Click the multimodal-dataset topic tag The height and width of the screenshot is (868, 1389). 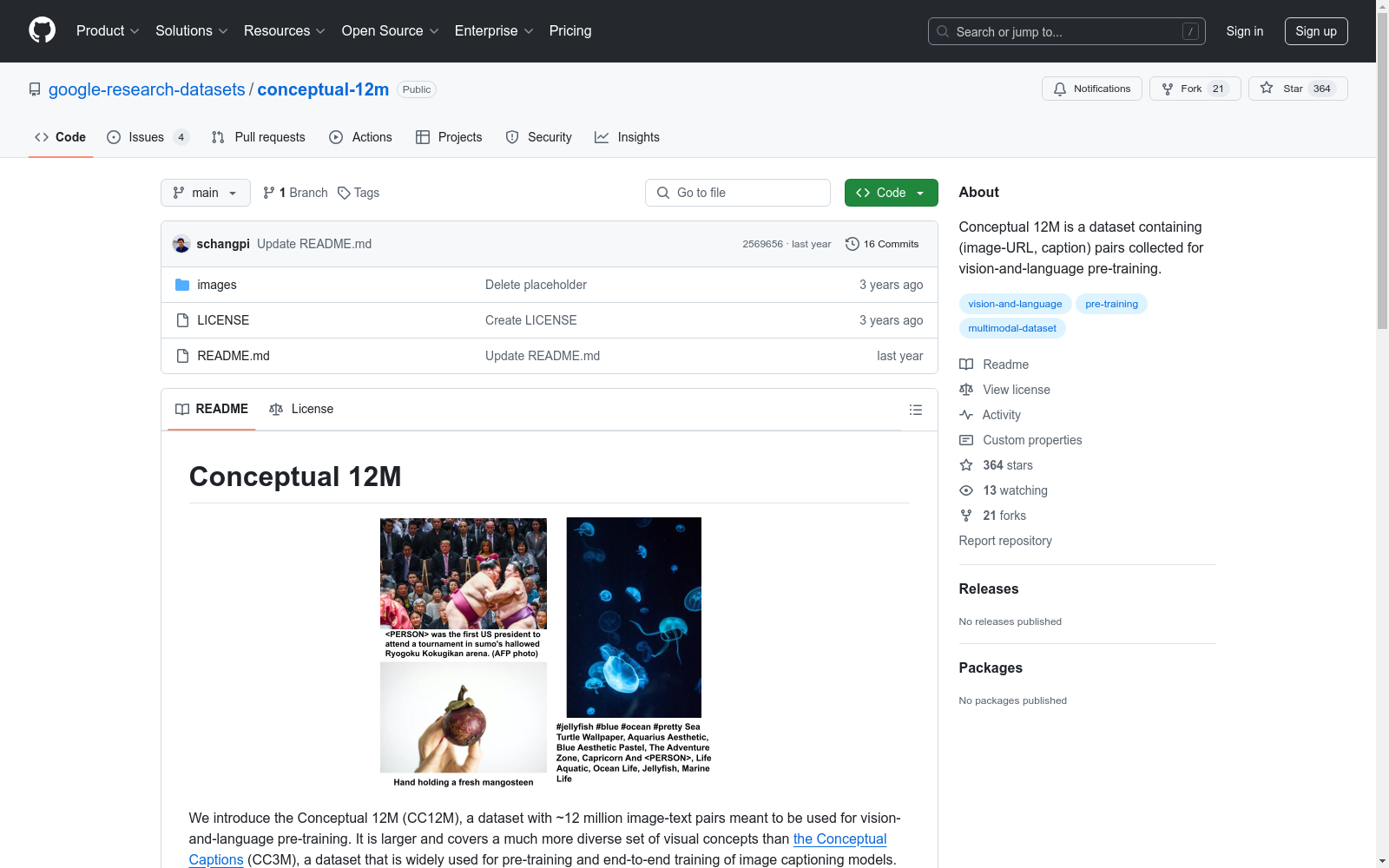click(x=1012, y=328)
